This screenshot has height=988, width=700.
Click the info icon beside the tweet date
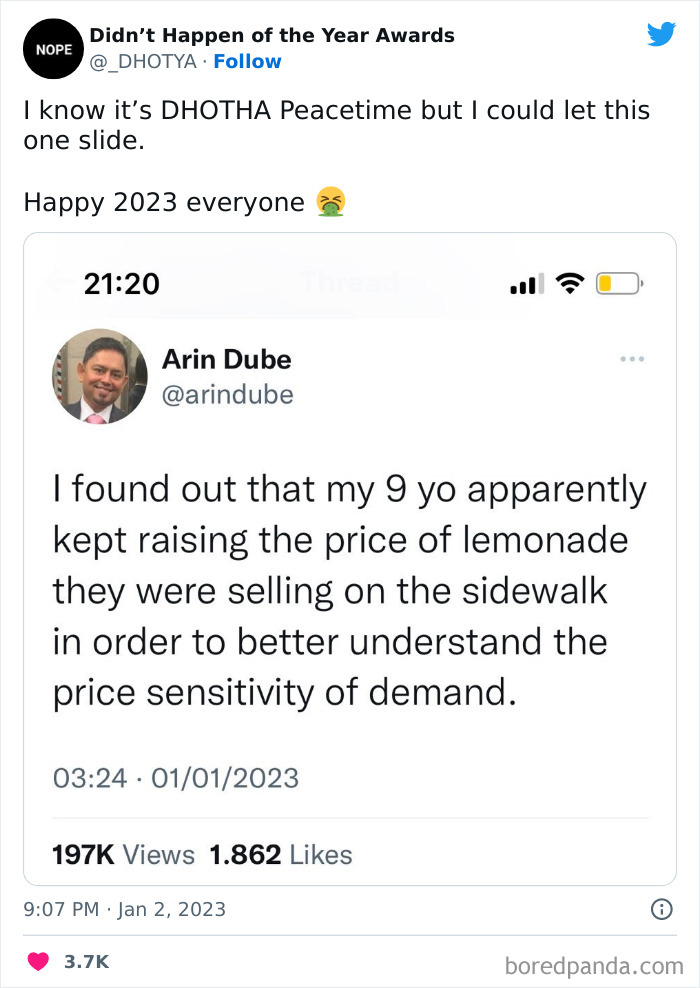[x=660, y=910]
